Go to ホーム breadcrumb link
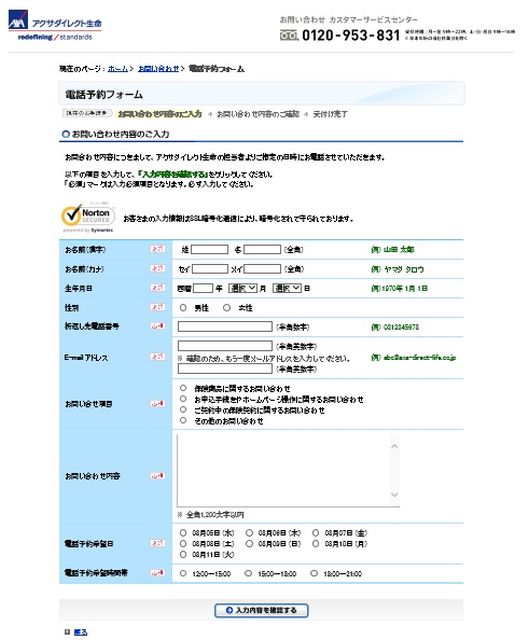Viewport: 529px width, 640px height. pos(118,69)
